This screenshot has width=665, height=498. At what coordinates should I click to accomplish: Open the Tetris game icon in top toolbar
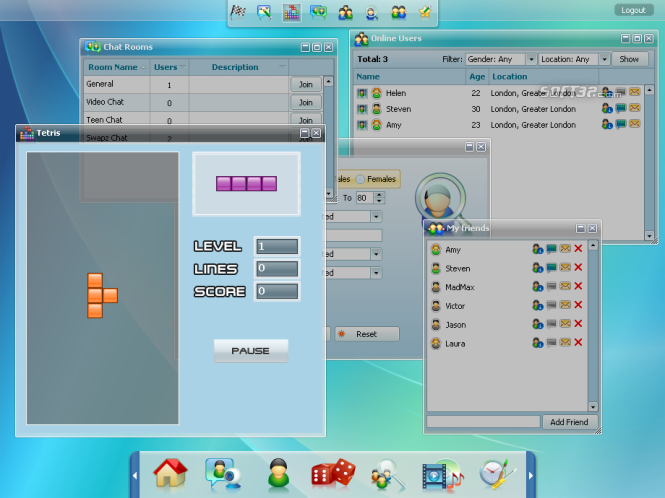click(291, 13)
